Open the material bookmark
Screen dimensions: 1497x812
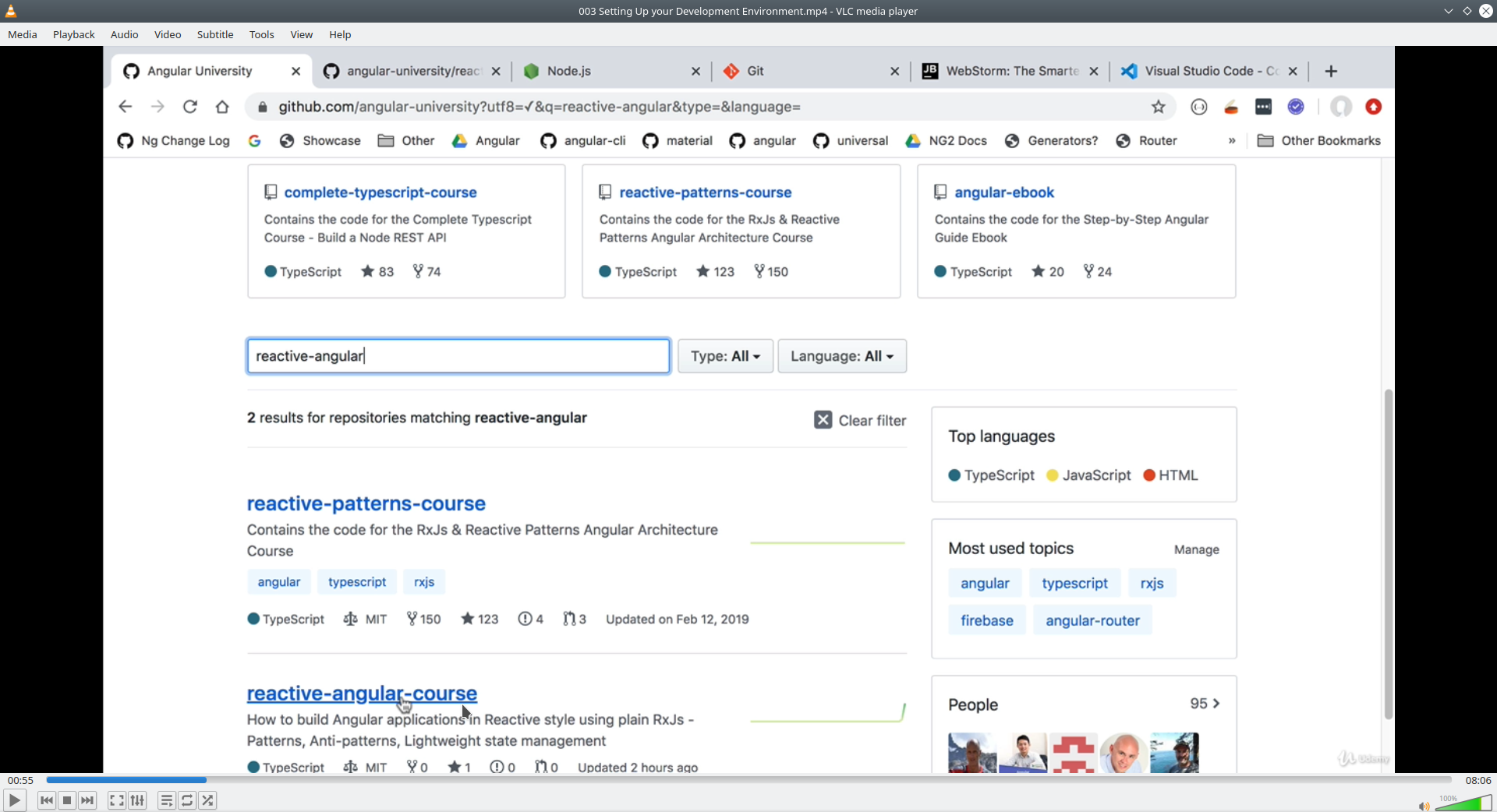pyautogui.click(x=678, y=140)
